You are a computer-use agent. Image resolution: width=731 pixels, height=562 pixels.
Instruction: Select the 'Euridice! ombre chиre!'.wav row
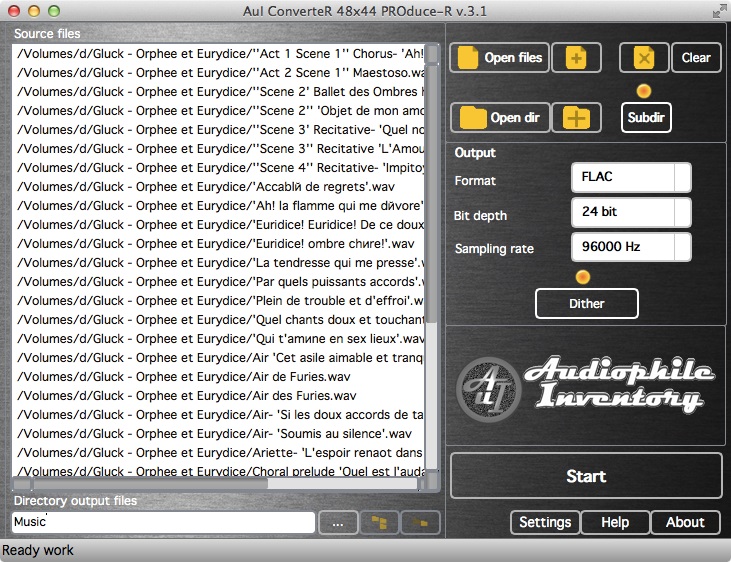(x=218, y=244)
